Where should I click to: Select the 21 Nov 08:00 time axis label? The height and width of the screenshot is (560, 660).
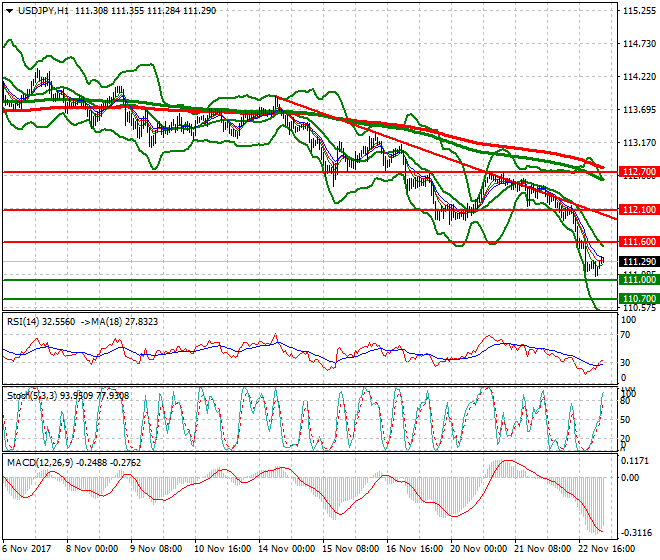tap(542, 549)
